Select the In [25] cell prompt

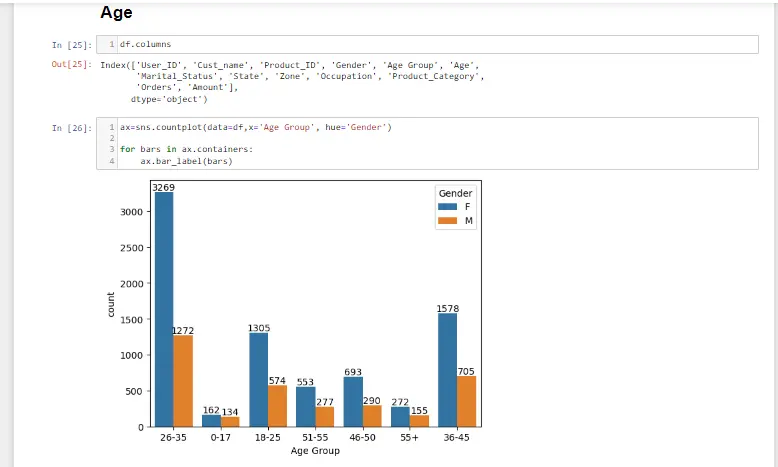pyautogui.click(x=72, y=45)
